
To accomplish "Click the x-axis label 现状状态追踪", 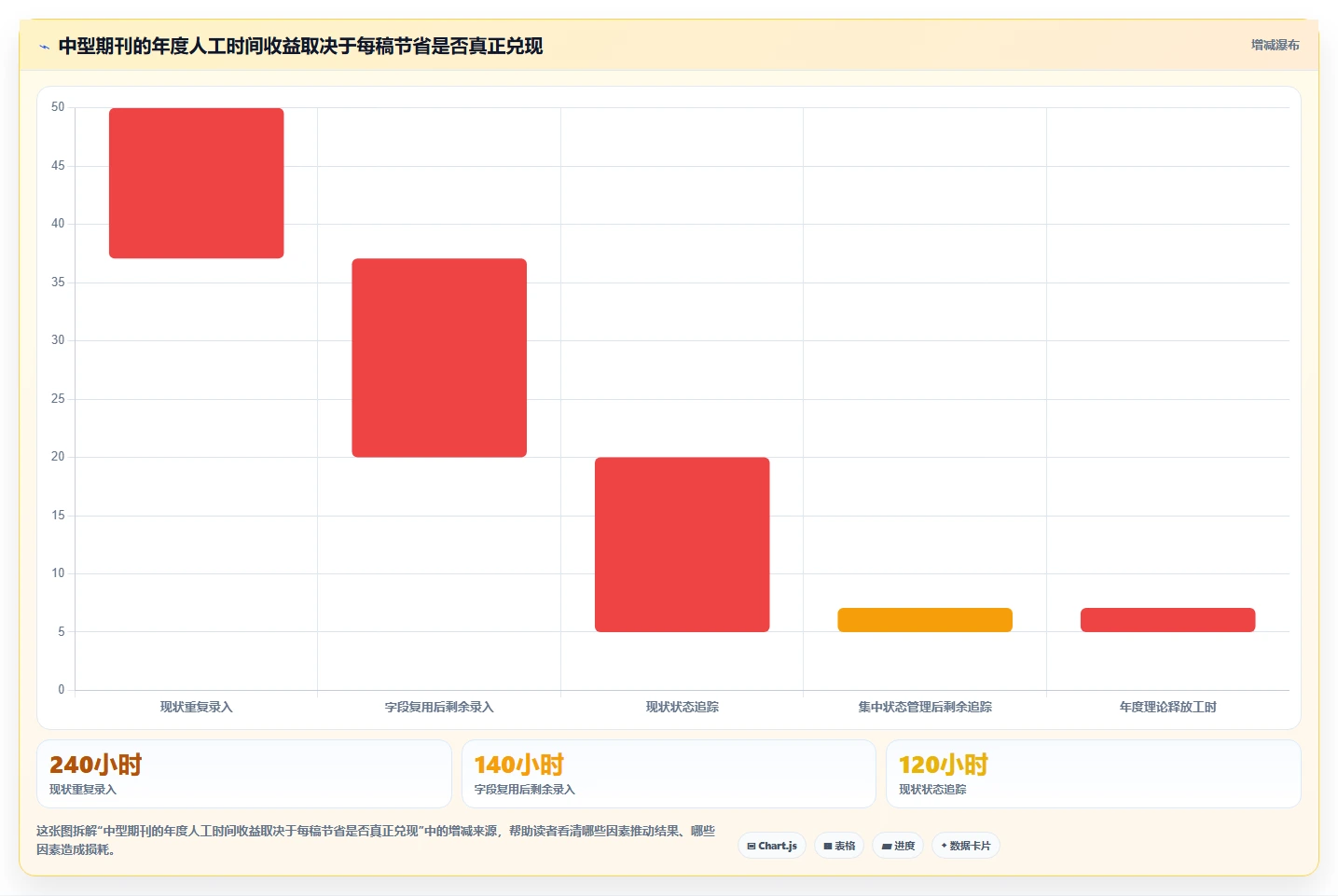I will coord(683,707).
